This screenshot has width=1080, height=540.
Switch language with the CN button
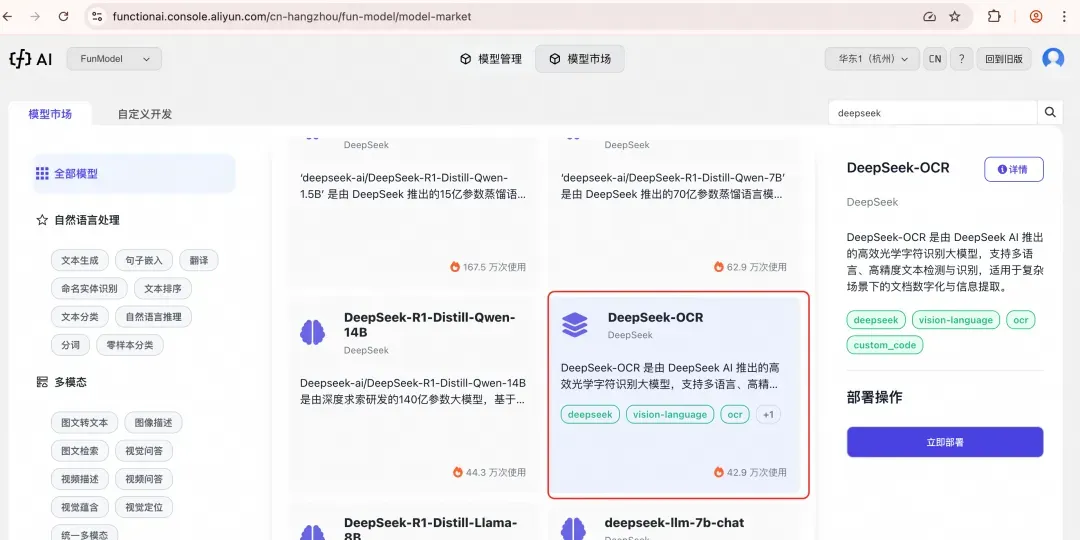(935, 59)
